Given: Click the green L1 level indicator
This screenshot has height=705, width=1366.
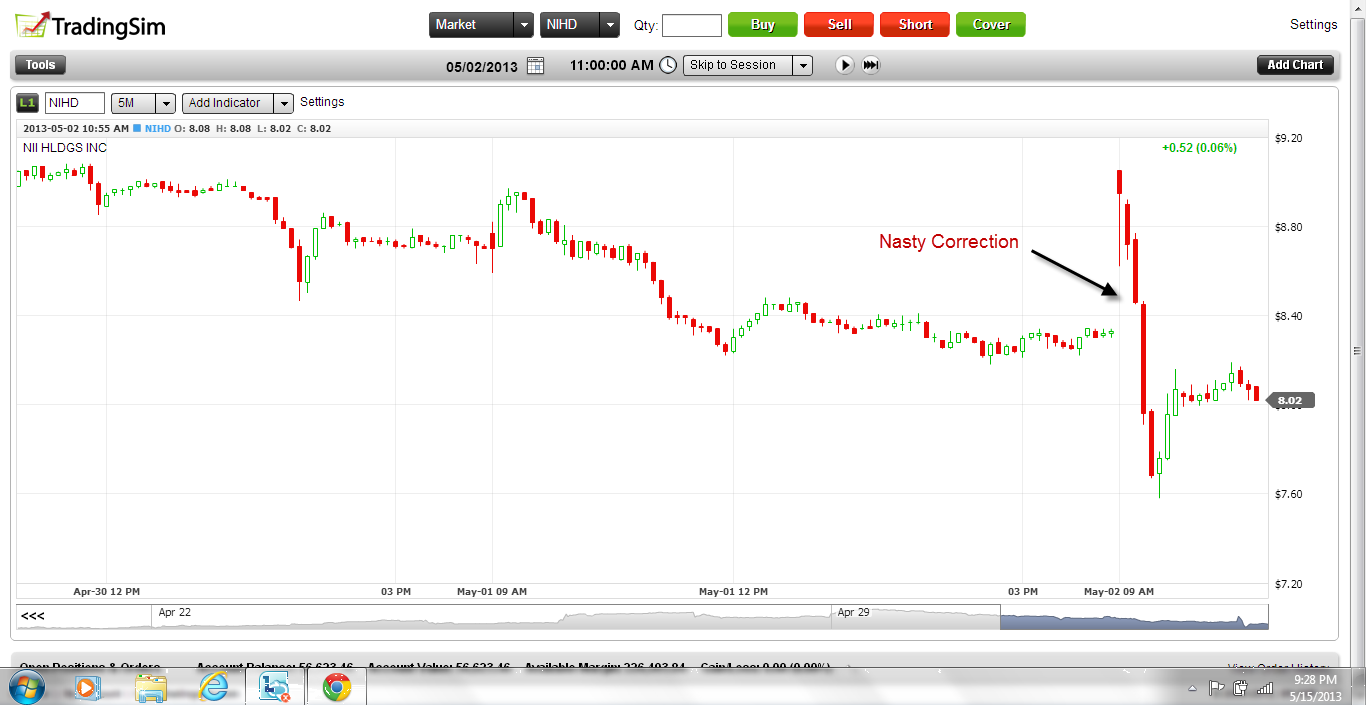Looking at the screenshot, I should tap(28, 103).
